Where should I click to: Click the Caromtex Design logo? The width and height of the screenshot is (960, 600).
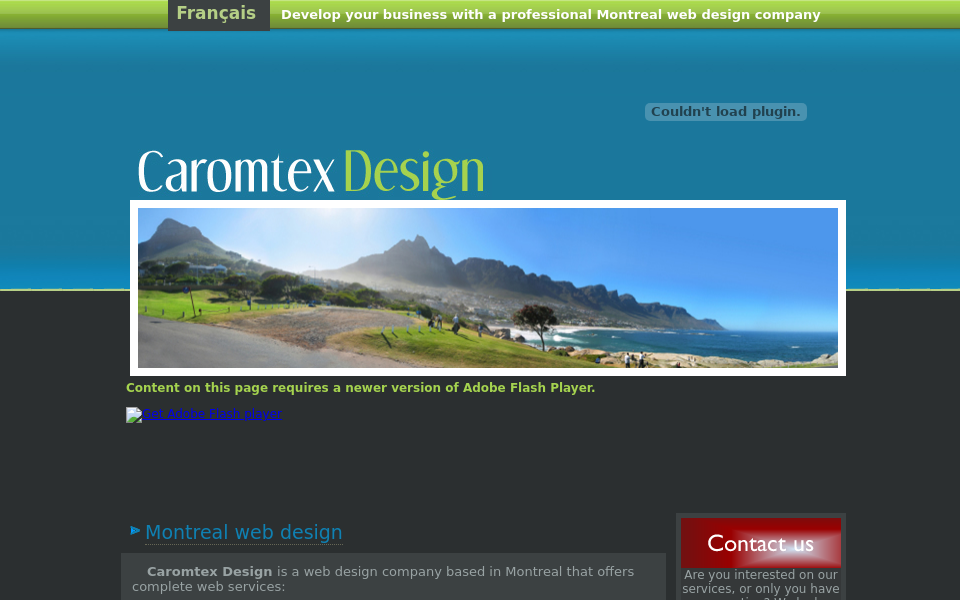(310, 170)
